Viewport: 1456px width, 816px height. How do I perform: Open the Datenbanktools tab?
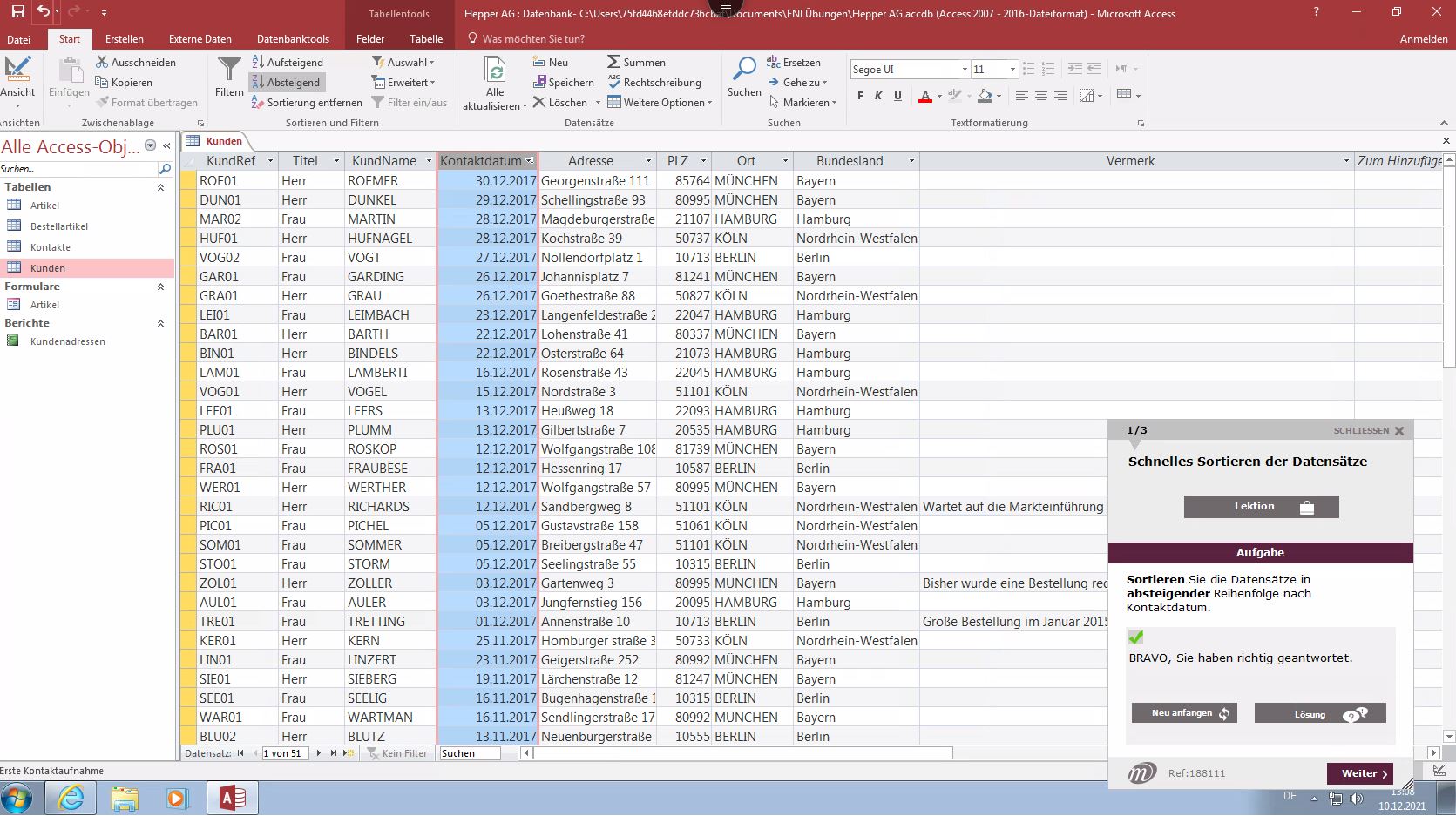(293, 39)
